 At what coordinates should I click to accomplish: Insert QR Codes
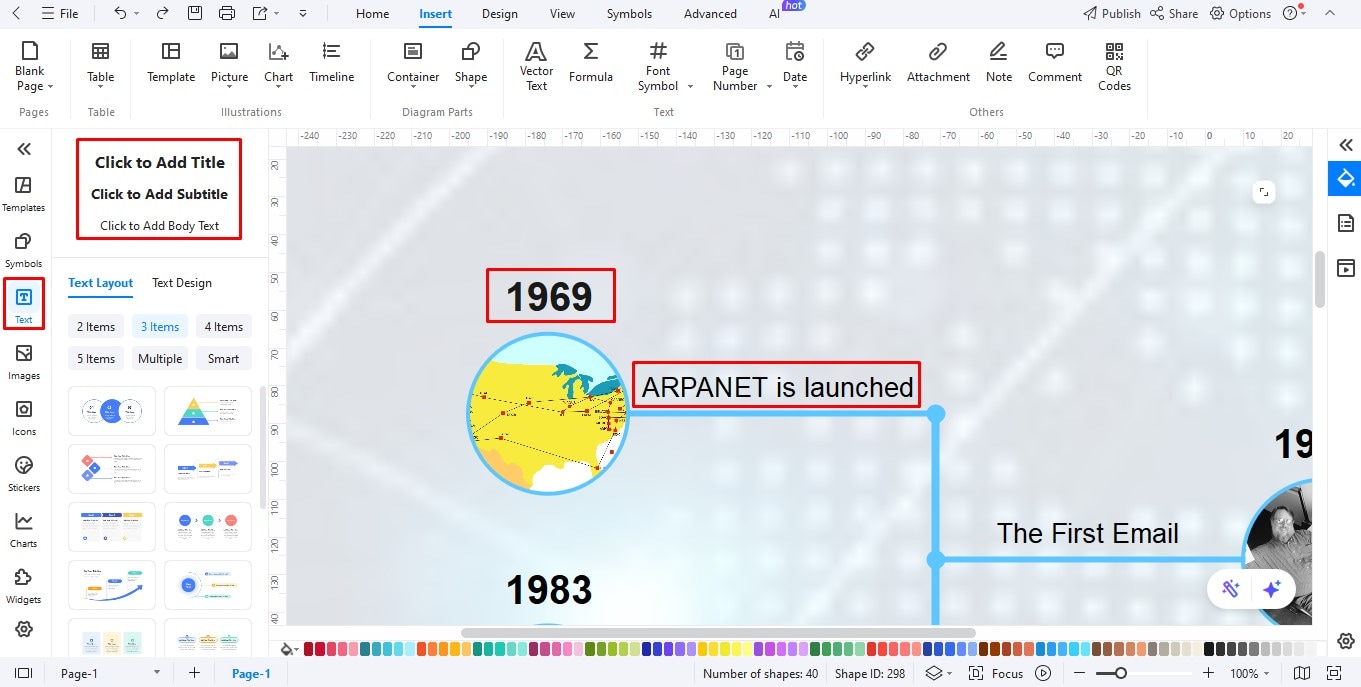(1114, 66)
